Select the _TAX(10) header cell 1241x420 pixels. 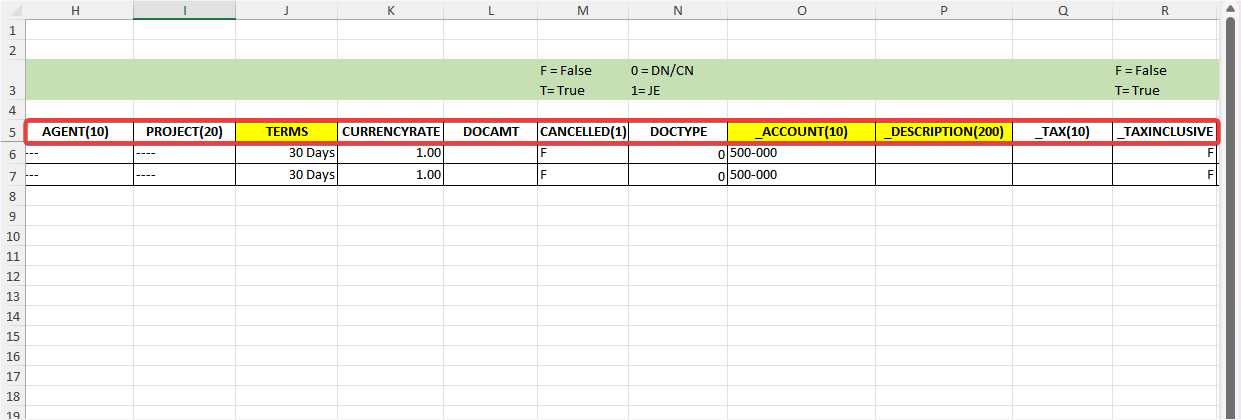1062,132
